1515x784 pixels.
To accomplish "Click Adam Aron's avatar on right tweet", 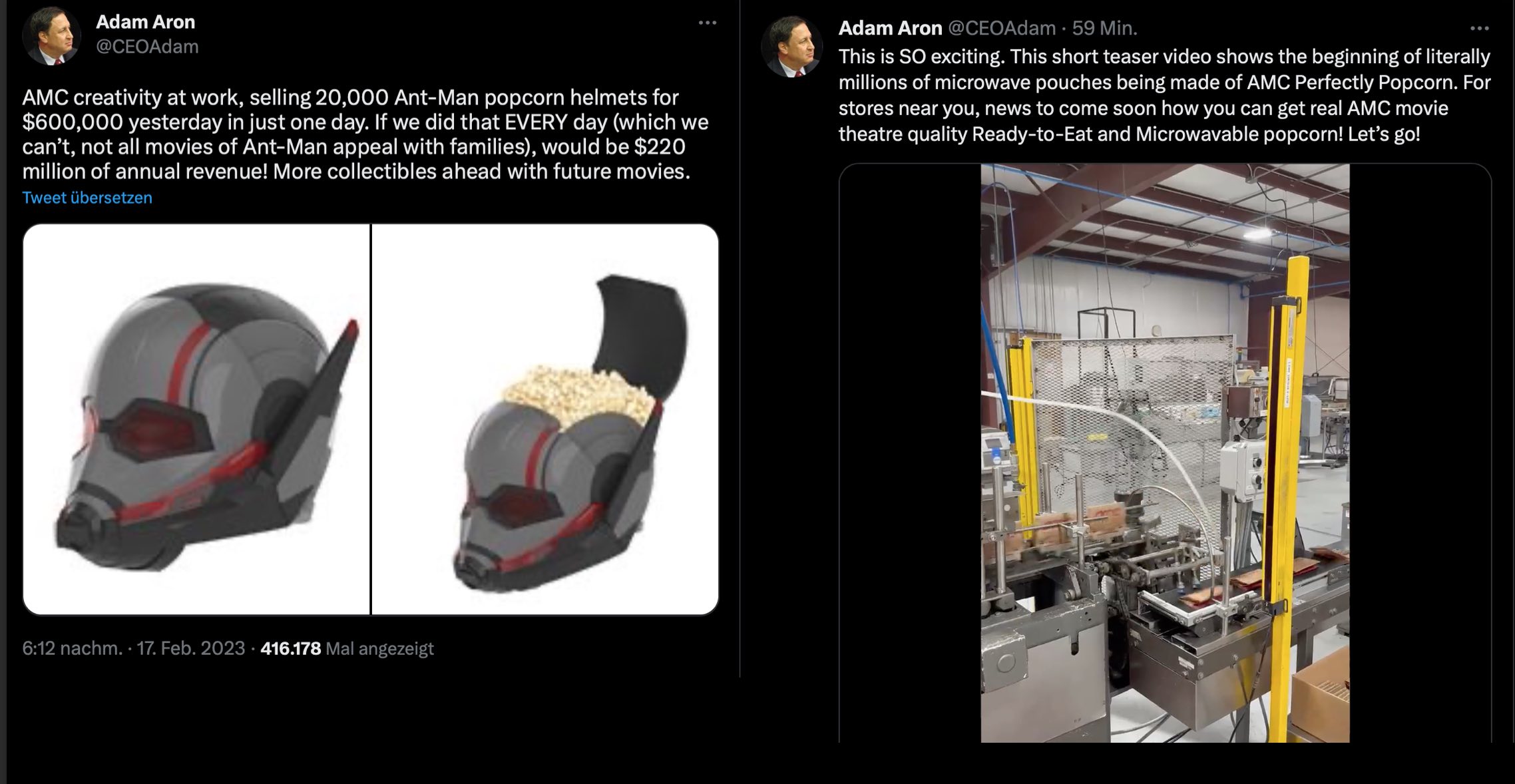I will pos(791,47).
